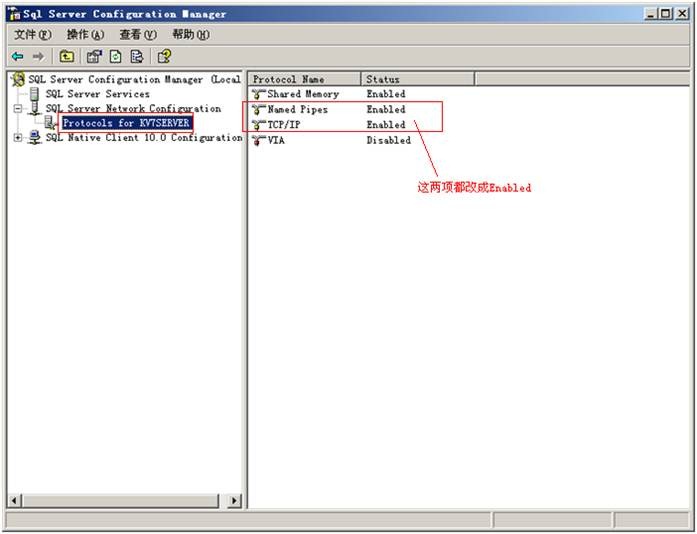This screenshot has width=697, height=534.
Task: Expand the SQL Native Client 10.0 Configuration node
Action: (18, 137)
